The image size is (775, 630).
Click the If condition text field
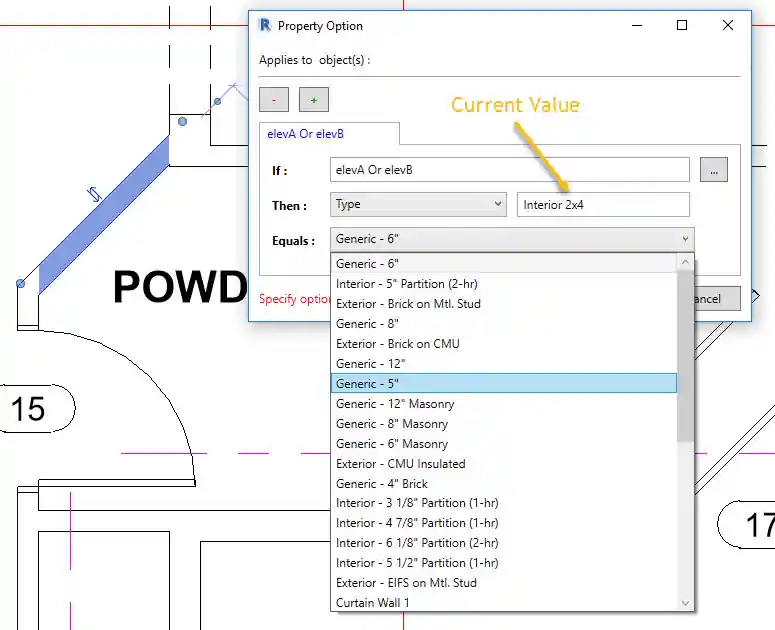click(509, 170)
